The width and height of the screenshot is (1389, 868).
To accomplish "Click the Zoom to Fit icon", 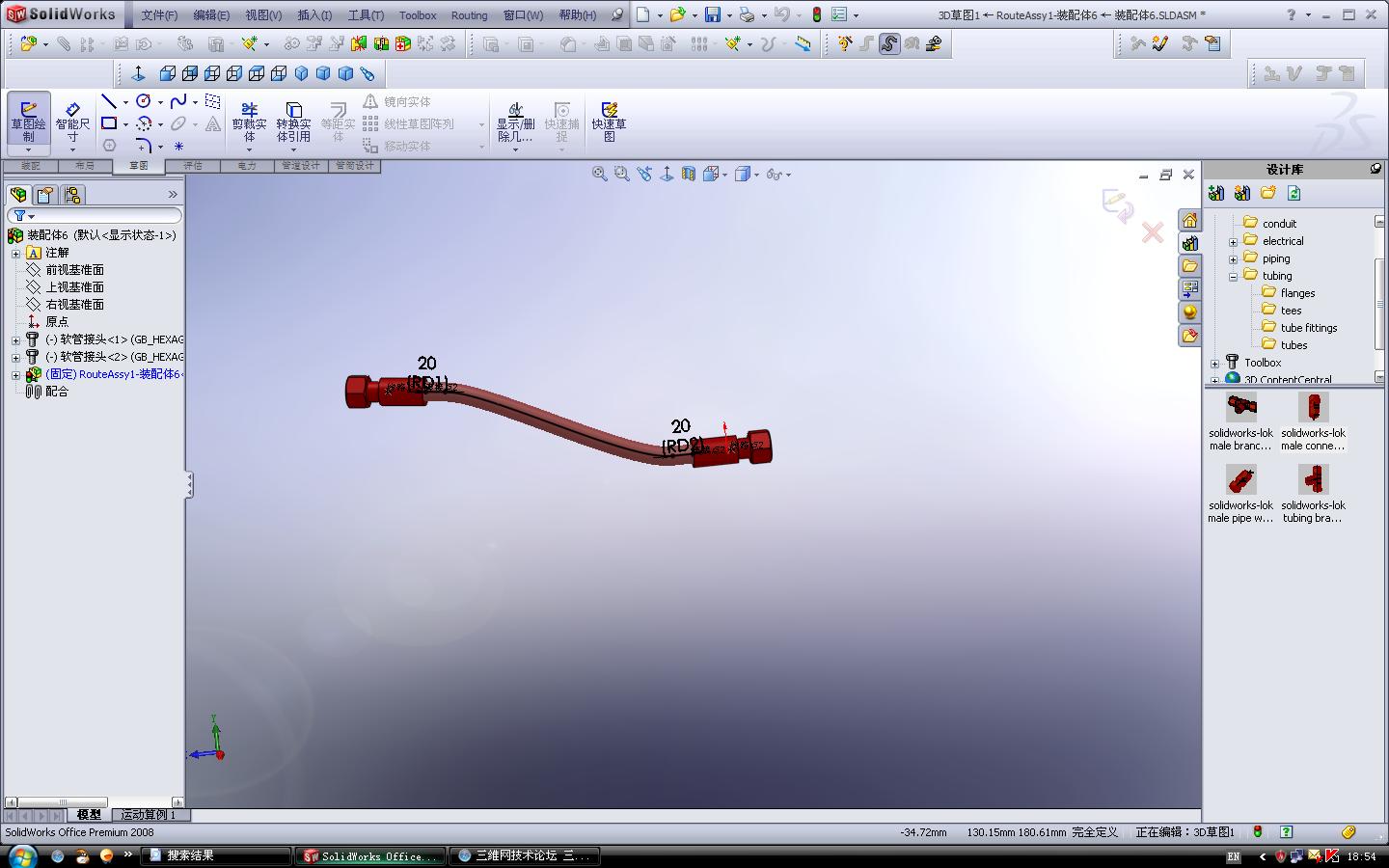I will point(599,174).
